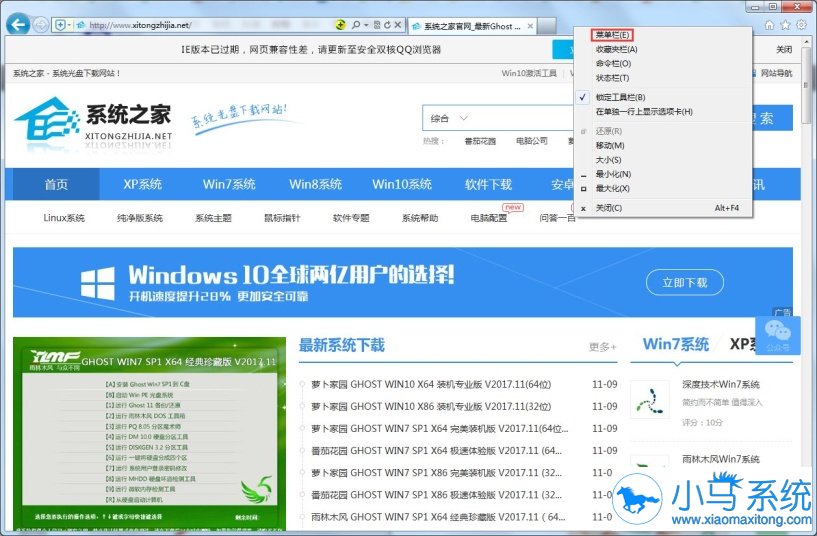Open the Win10激活工具 link
817x536 pixels.
pos(528,73)
